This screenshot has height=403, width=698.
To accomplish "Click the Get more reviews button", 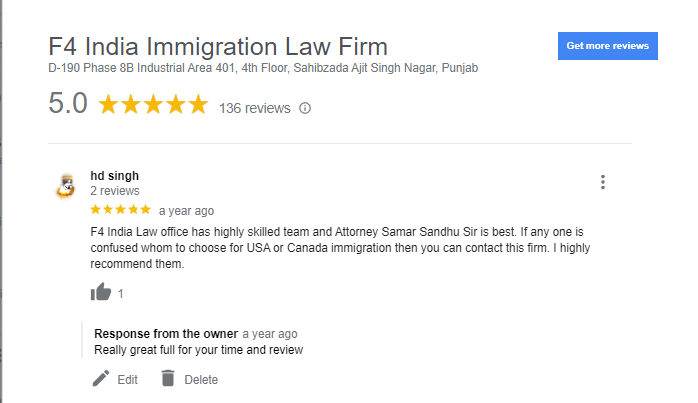I will 608,46.
